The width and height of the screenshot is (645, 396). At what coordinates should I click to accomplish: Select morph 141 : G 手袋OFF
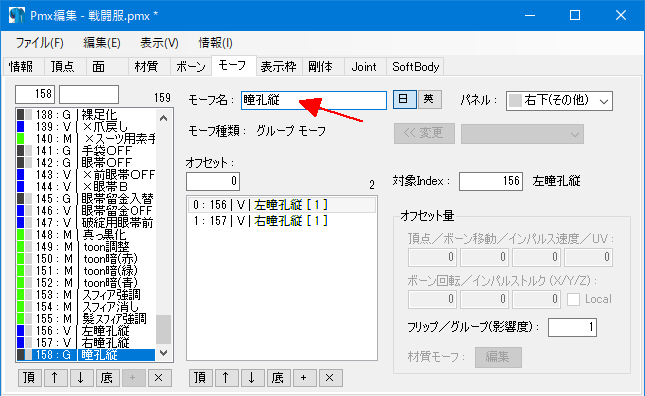pos(86,151)
